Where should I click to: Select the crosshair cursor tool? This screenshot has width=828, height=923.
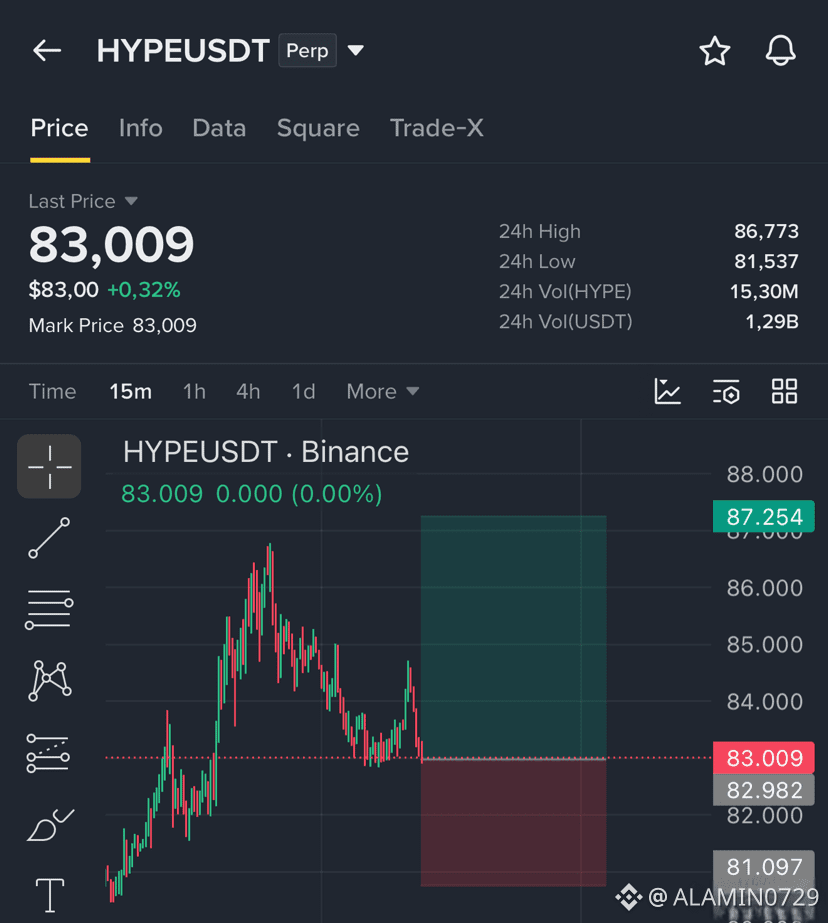tap(49, 467)
